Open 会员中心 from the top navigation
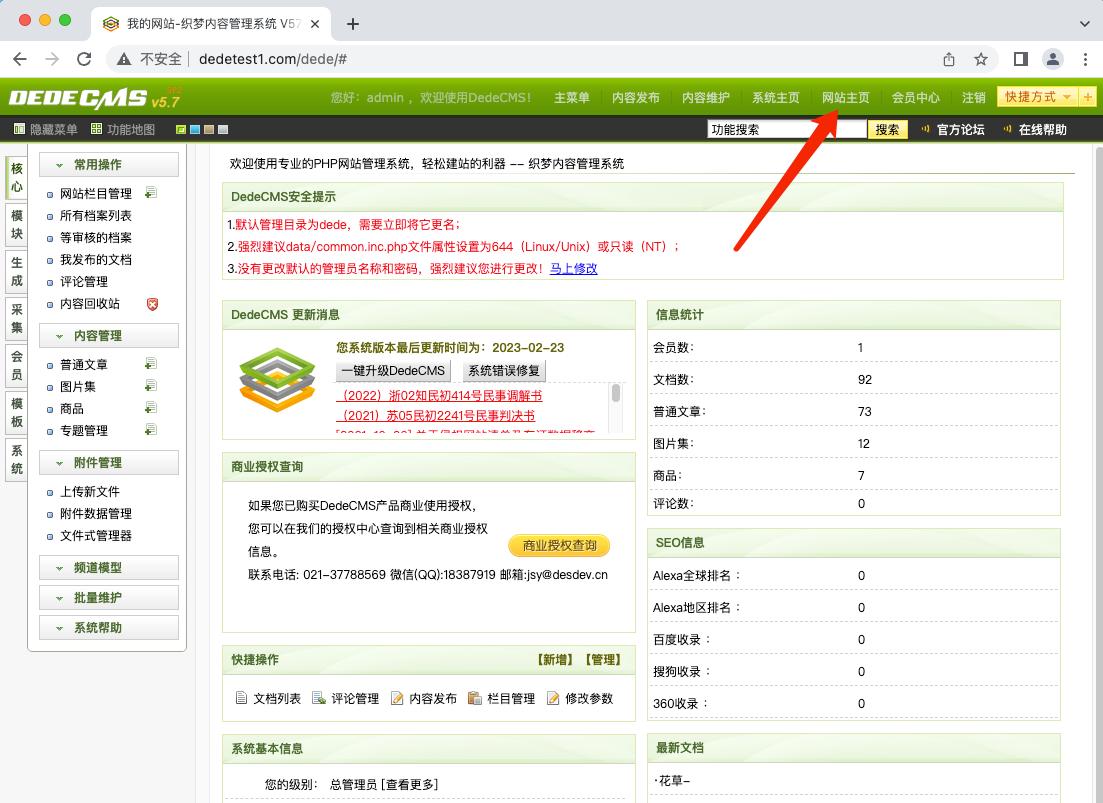 tap(915, 98)
